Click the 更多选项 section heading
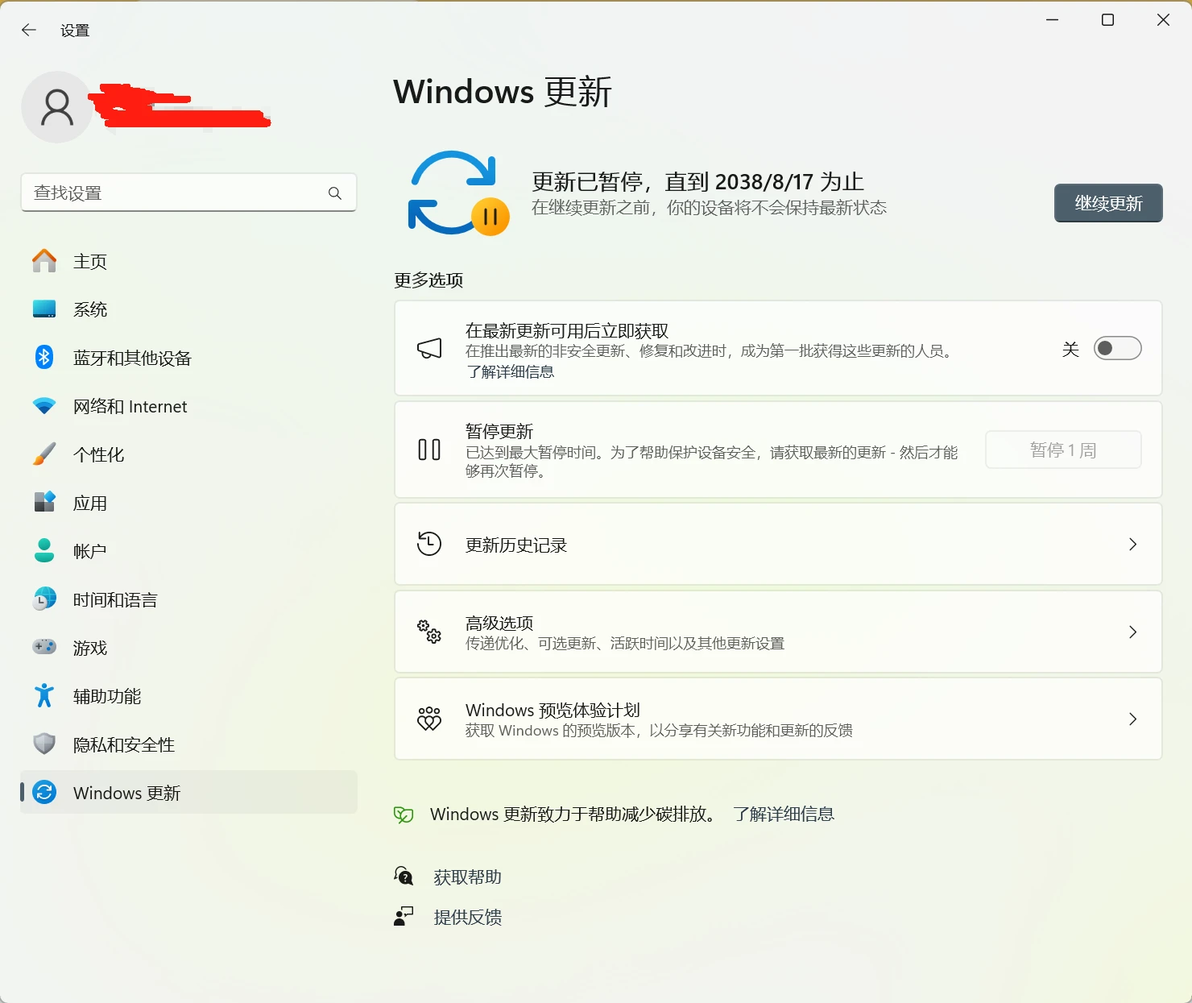The width and height of the screenshot is (1192, 1003). point(429,280)
